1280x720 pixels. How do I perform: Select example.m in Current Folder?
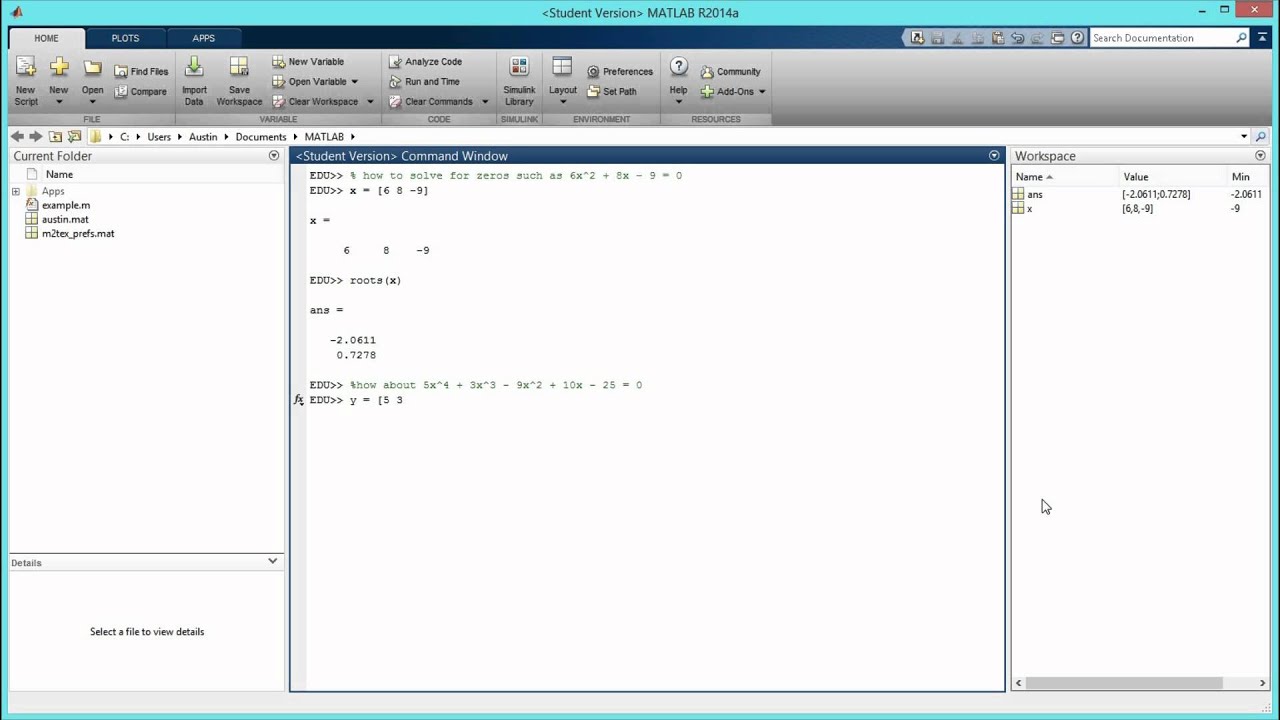pyautogui.click(x=65, y=205)
